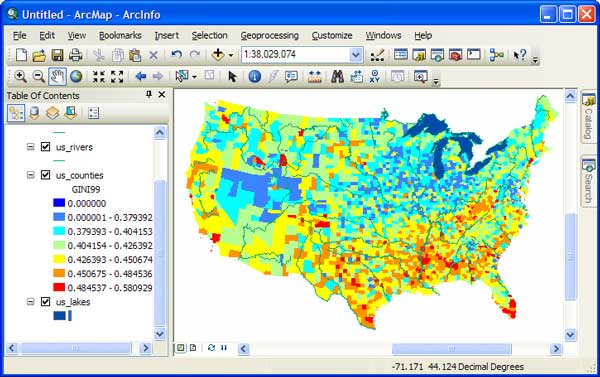
Task: Open the Windows menu
Action: [383, 36]
